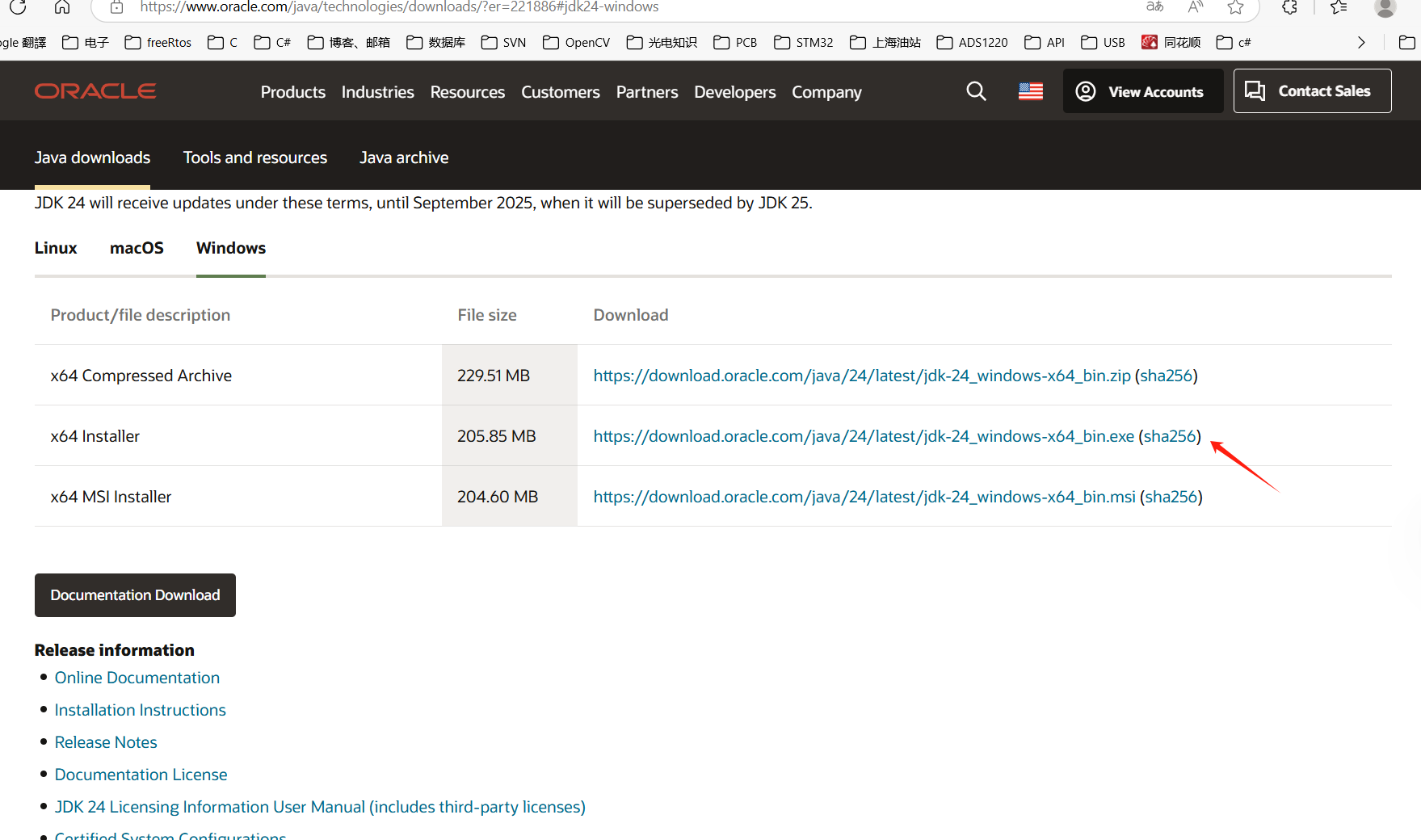This screenshot has height=840, width=1421.
Task: Open the other favorites folder icon
Action: coord(1406,42)
